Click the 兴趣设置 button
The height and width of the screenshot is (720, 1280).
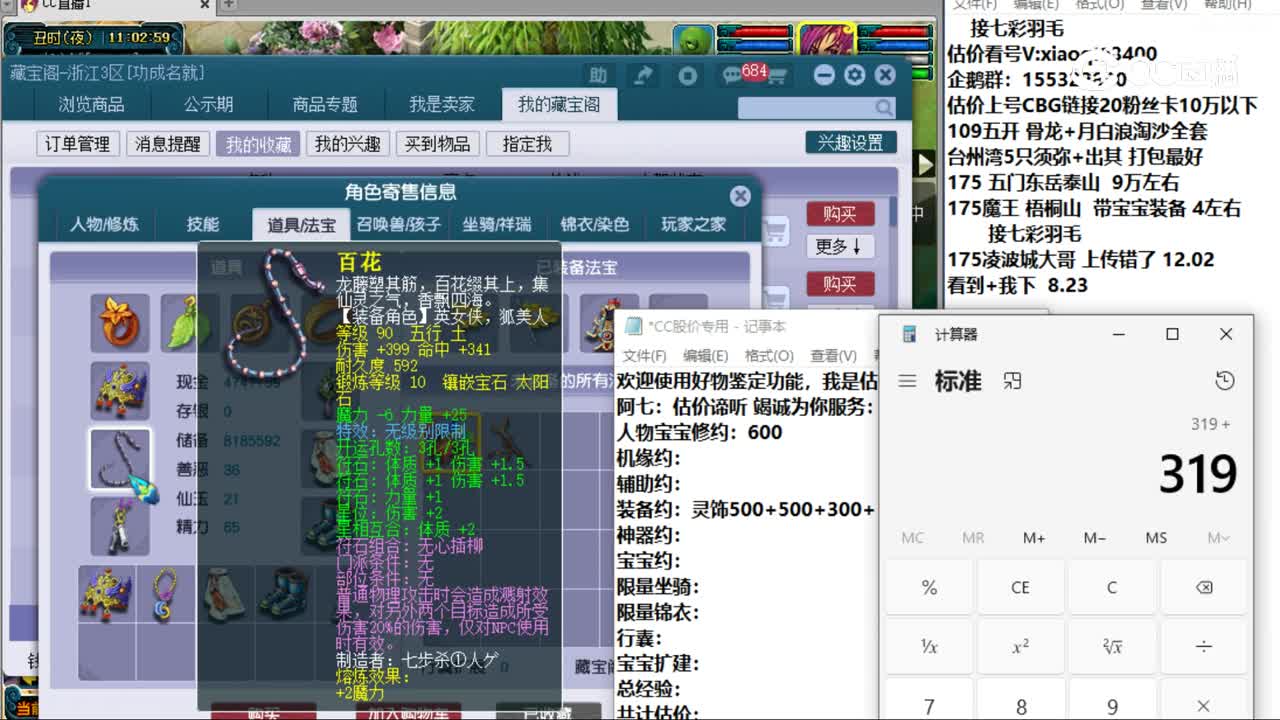pyautogui.click(x=852, y=143)
